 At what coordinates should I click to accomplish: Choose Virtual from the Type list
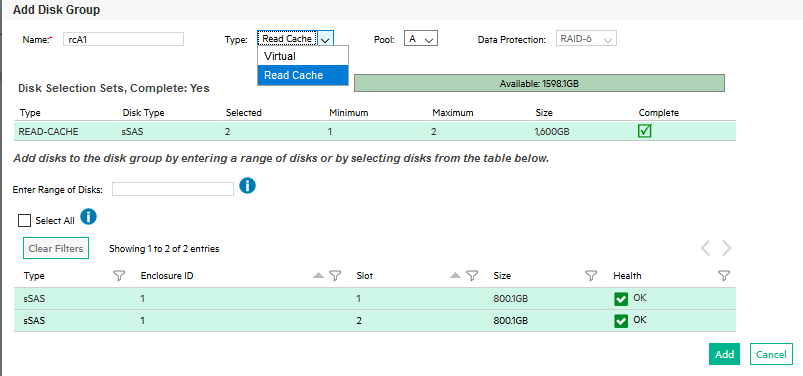coord(303,56)
